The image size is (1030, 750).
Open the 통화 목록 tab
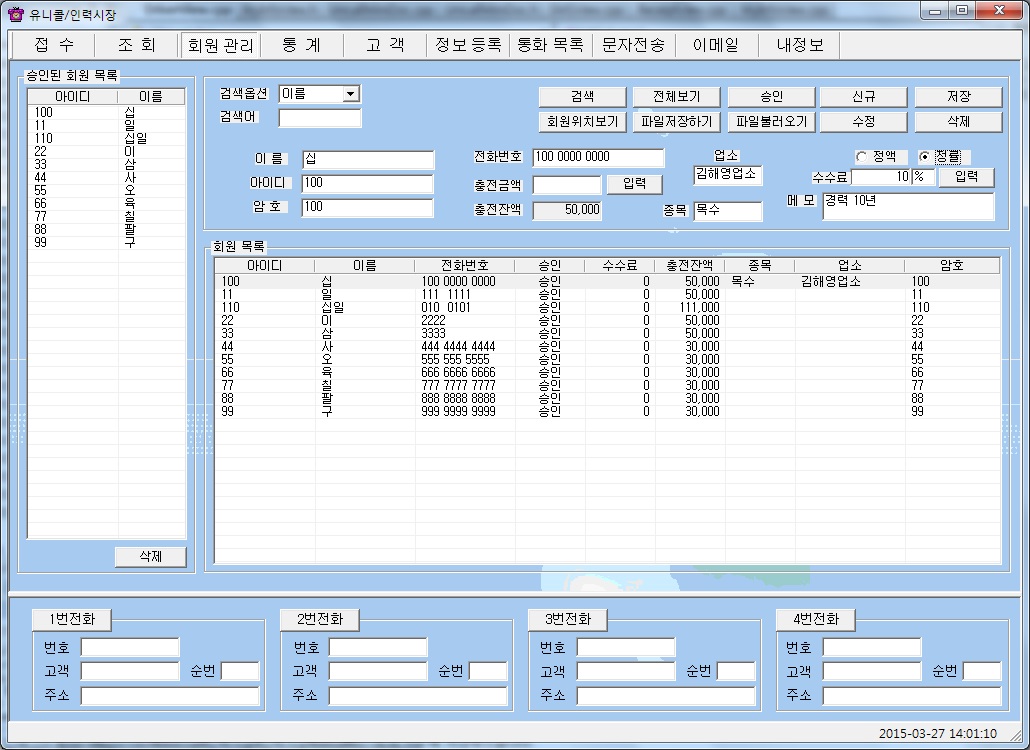549,45
